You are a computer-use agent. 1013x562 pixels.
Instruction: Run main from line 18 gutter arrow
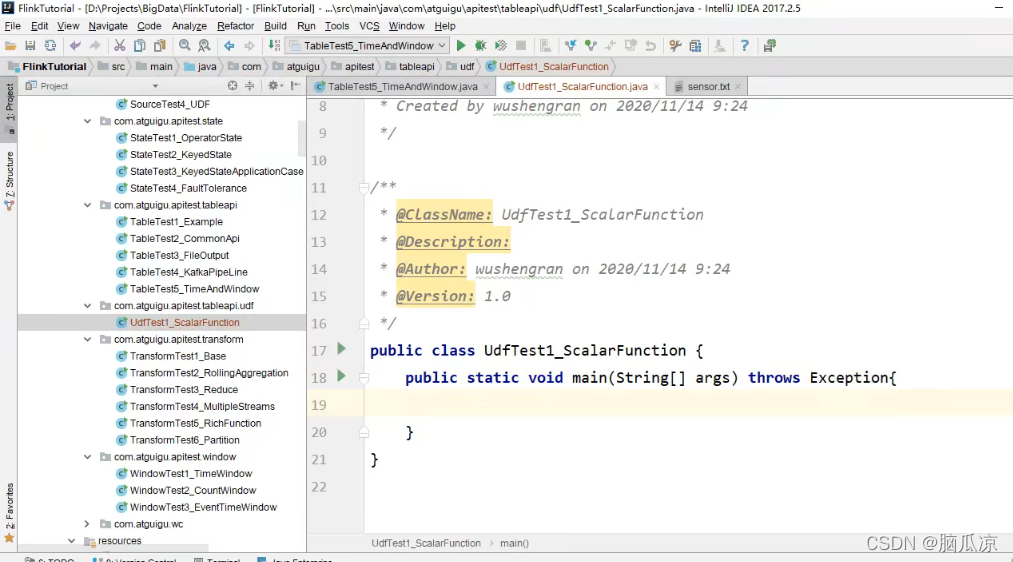point(342,377)
